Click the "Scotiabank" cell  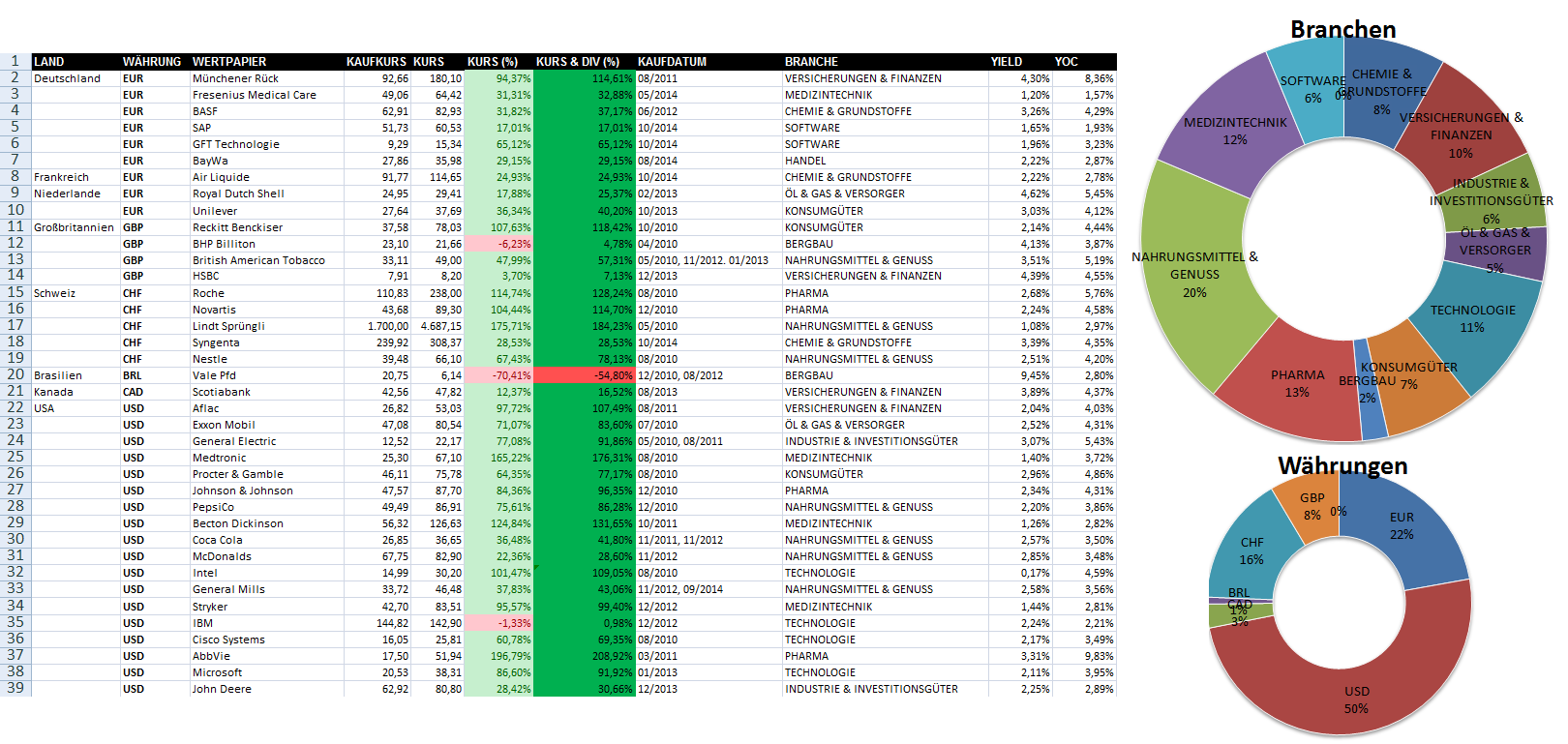pyautogui.click(x=267, y=392)
